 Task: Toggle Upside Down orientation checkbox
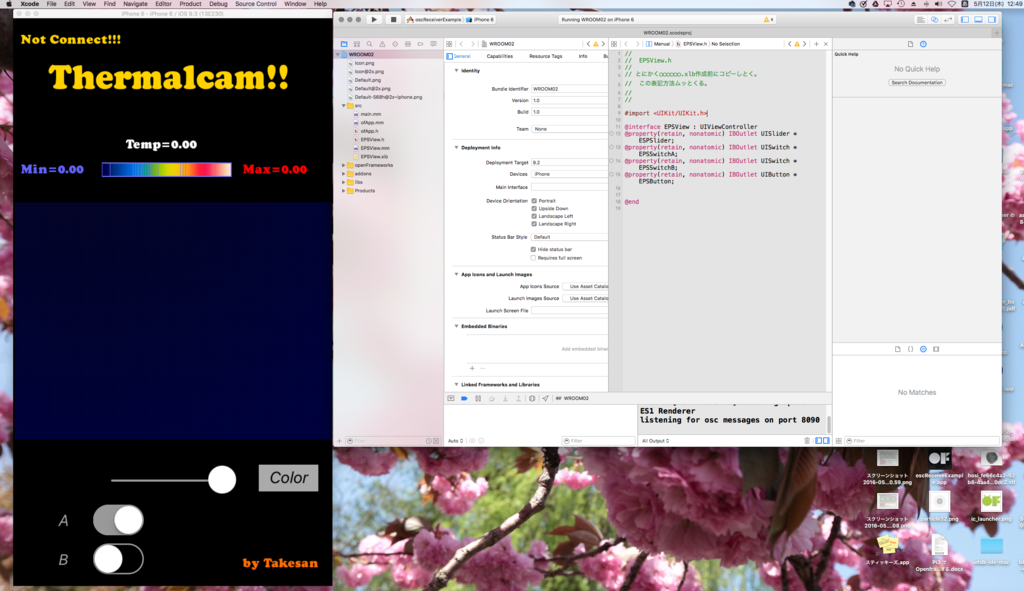point(534,208)
